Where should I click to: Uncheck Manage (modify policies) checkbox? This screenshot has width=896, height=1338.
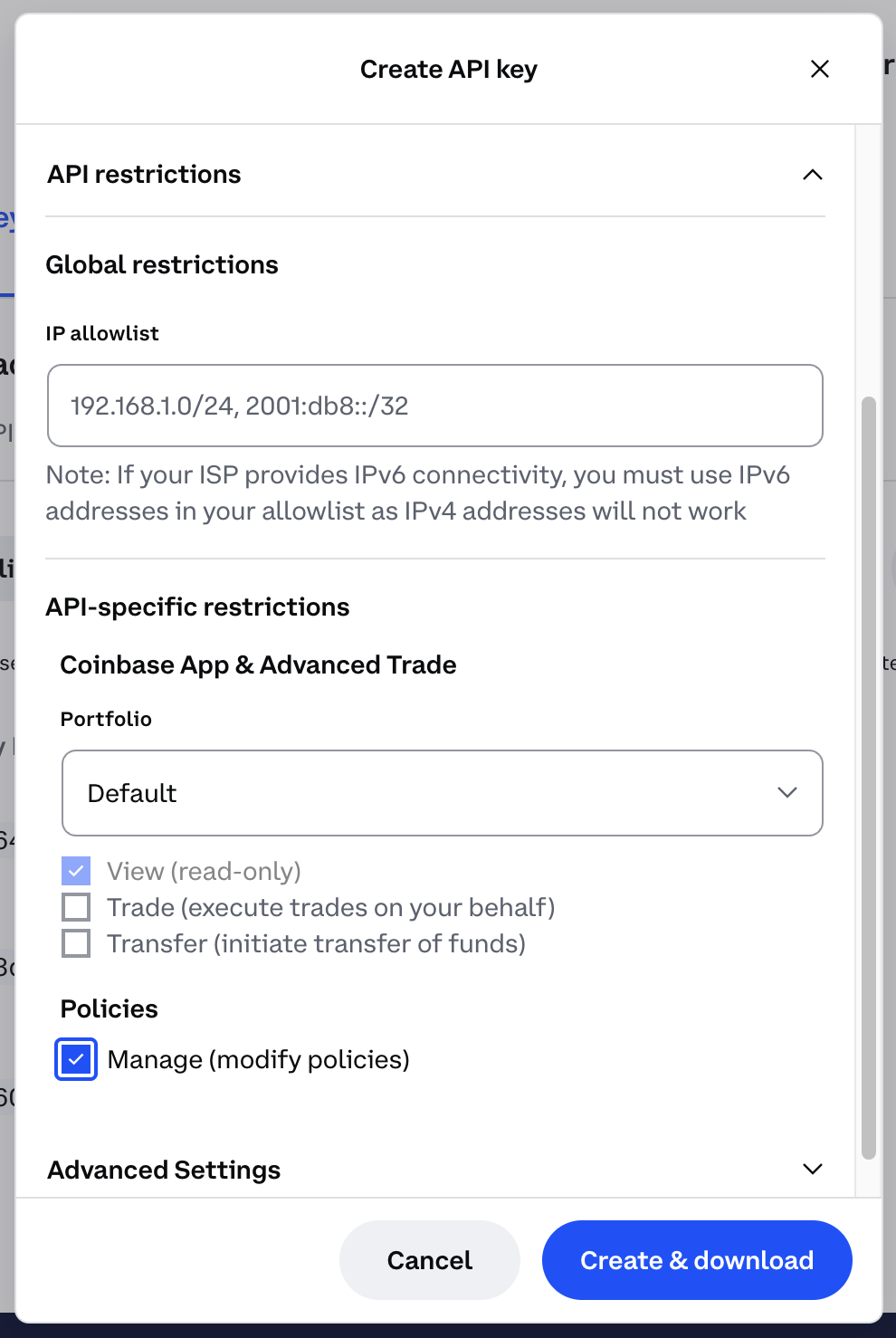click(x=76, y=1059)
